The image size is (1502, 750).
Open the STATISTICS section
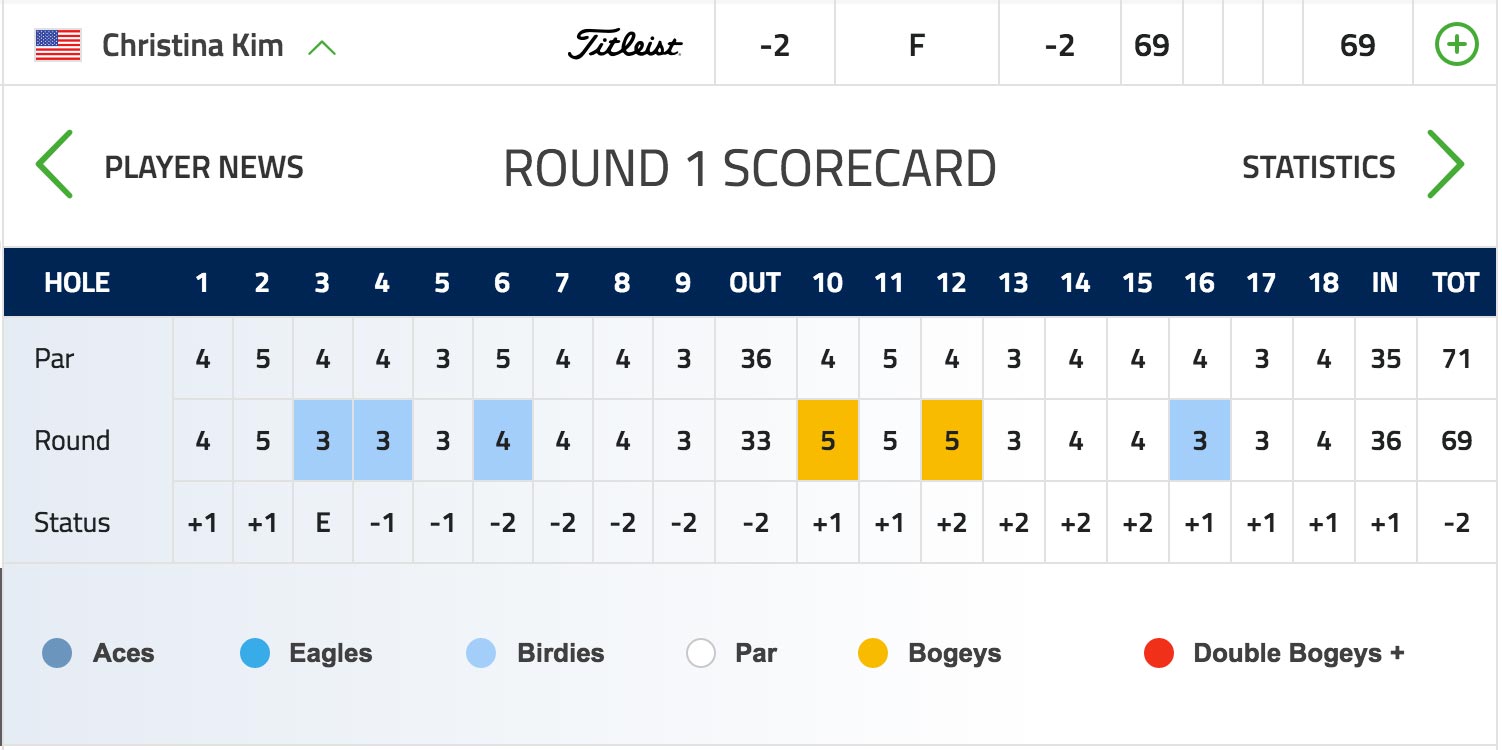pos(1318,167)
